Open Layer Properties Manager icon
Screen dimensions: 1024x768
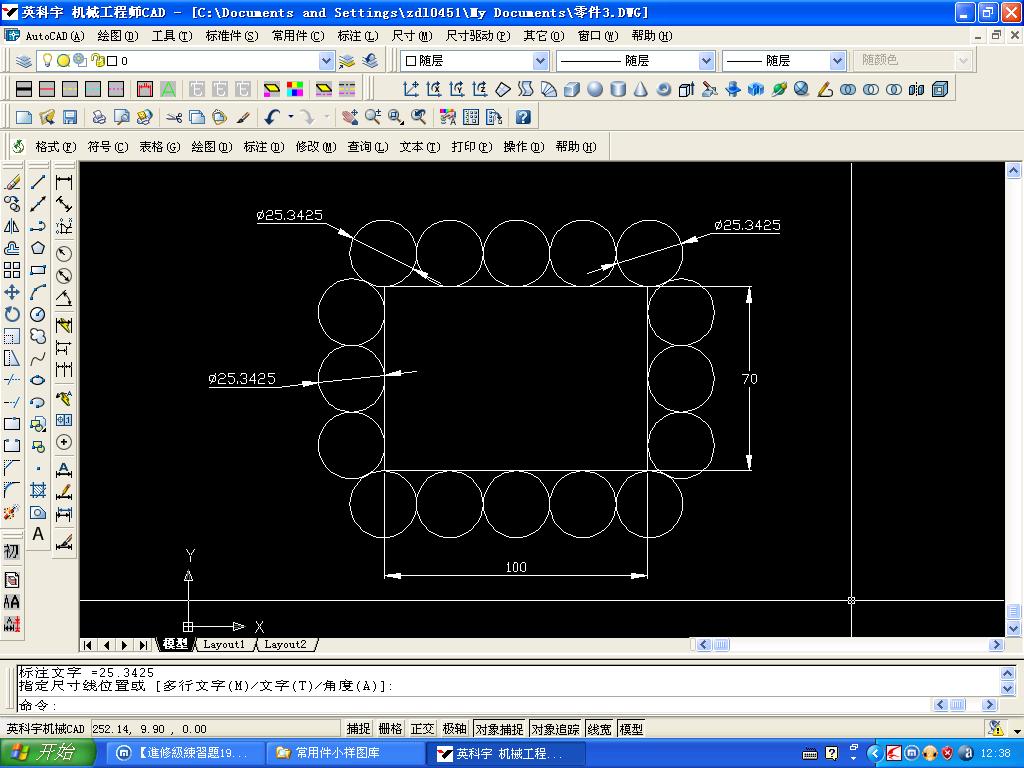pyautogui.click(x=24, y=61)
